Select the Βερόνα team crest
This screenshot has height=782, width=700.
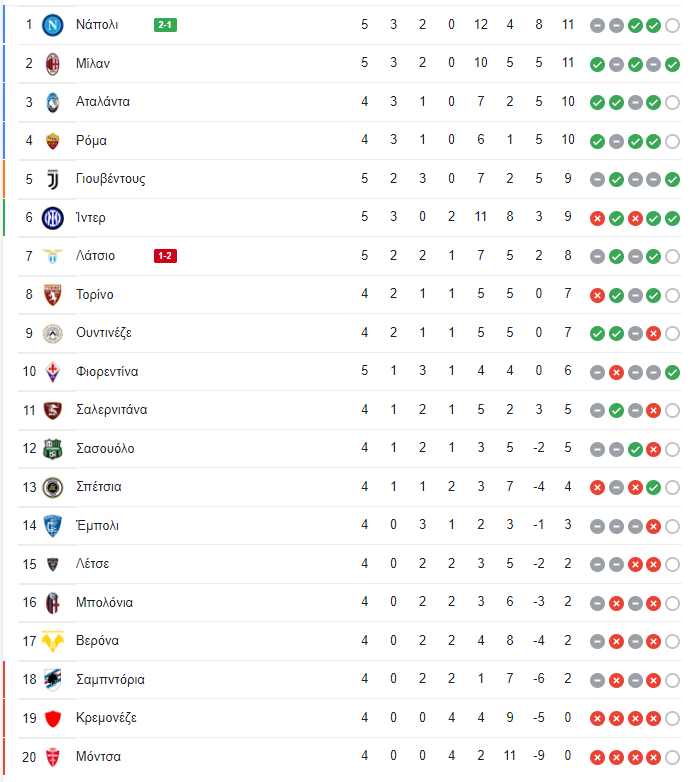(x=53, y=641)
